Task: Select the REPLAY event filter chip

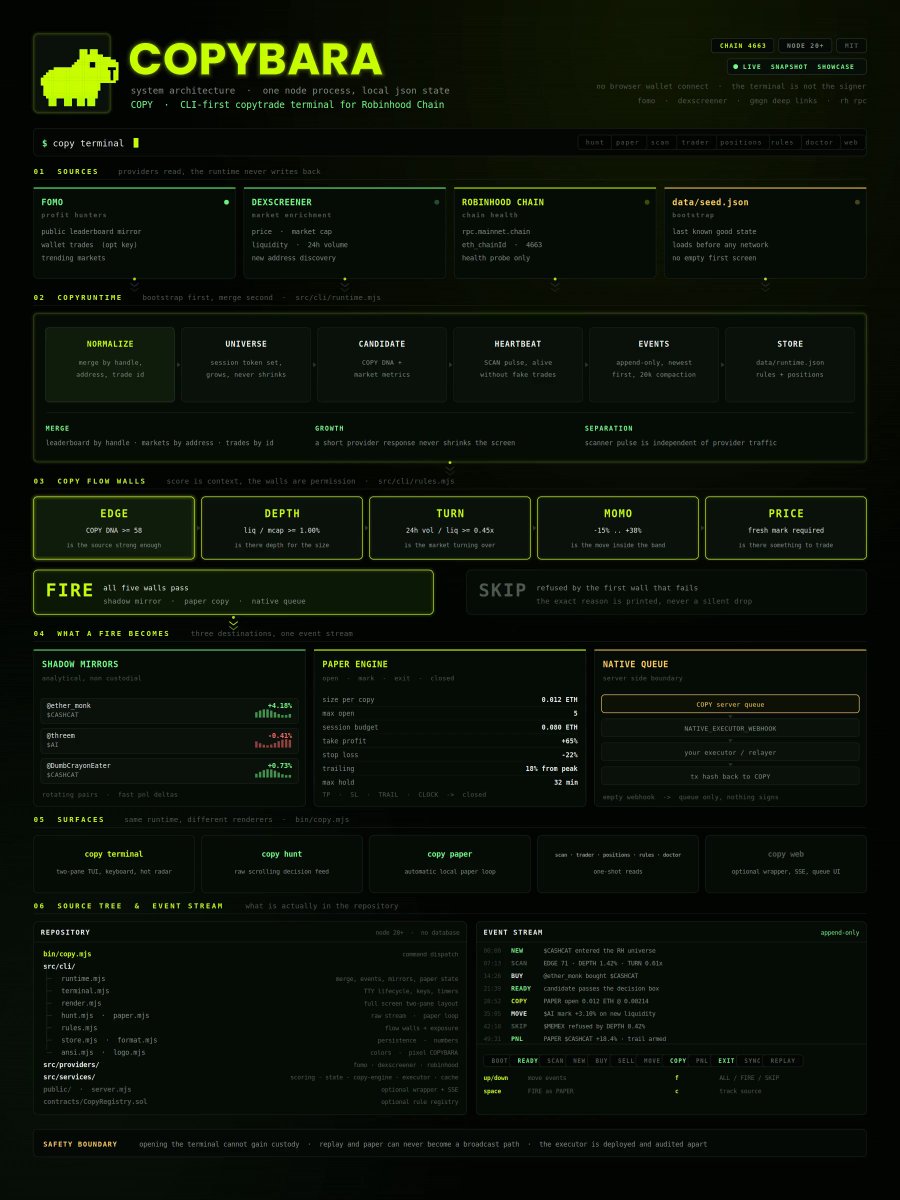Action: (784, 1061)
